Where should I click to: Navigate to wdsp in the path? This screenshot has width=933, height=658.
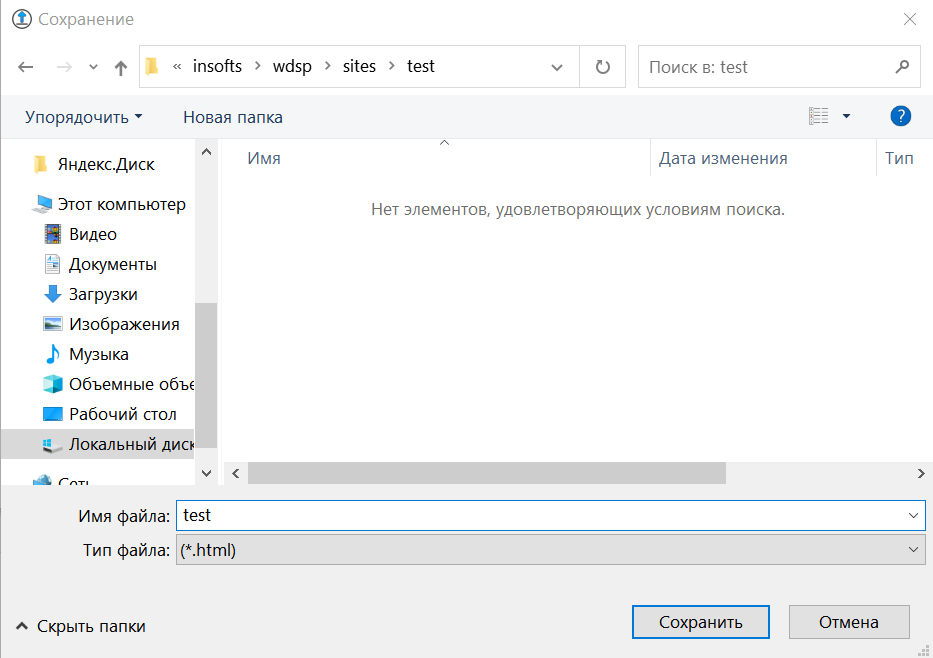tap(292, 66)
